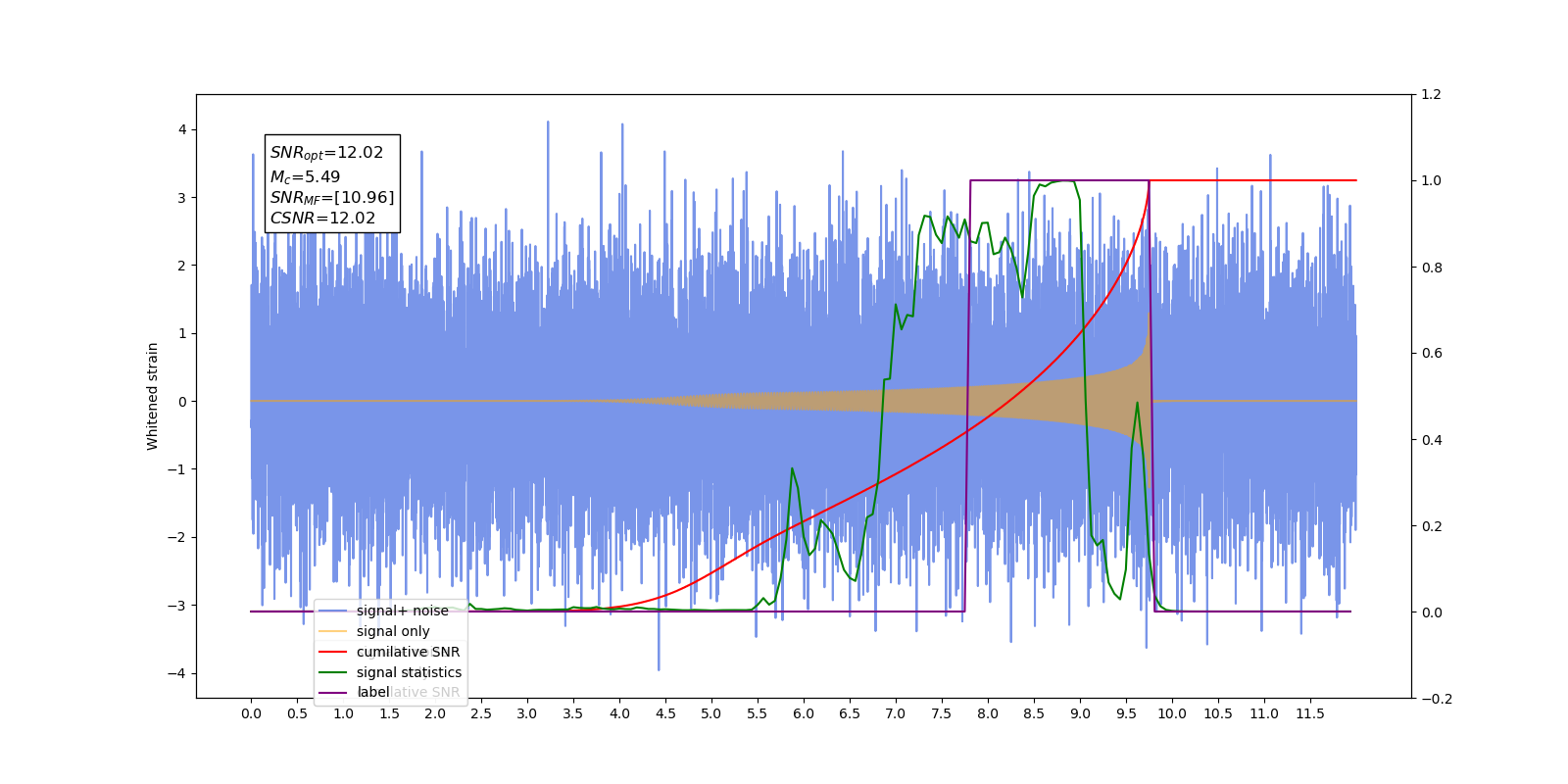The width and height of the screenshot is (1568, 784).
Task: Click left y-axis tick label 4
Action: pos(181,129)
